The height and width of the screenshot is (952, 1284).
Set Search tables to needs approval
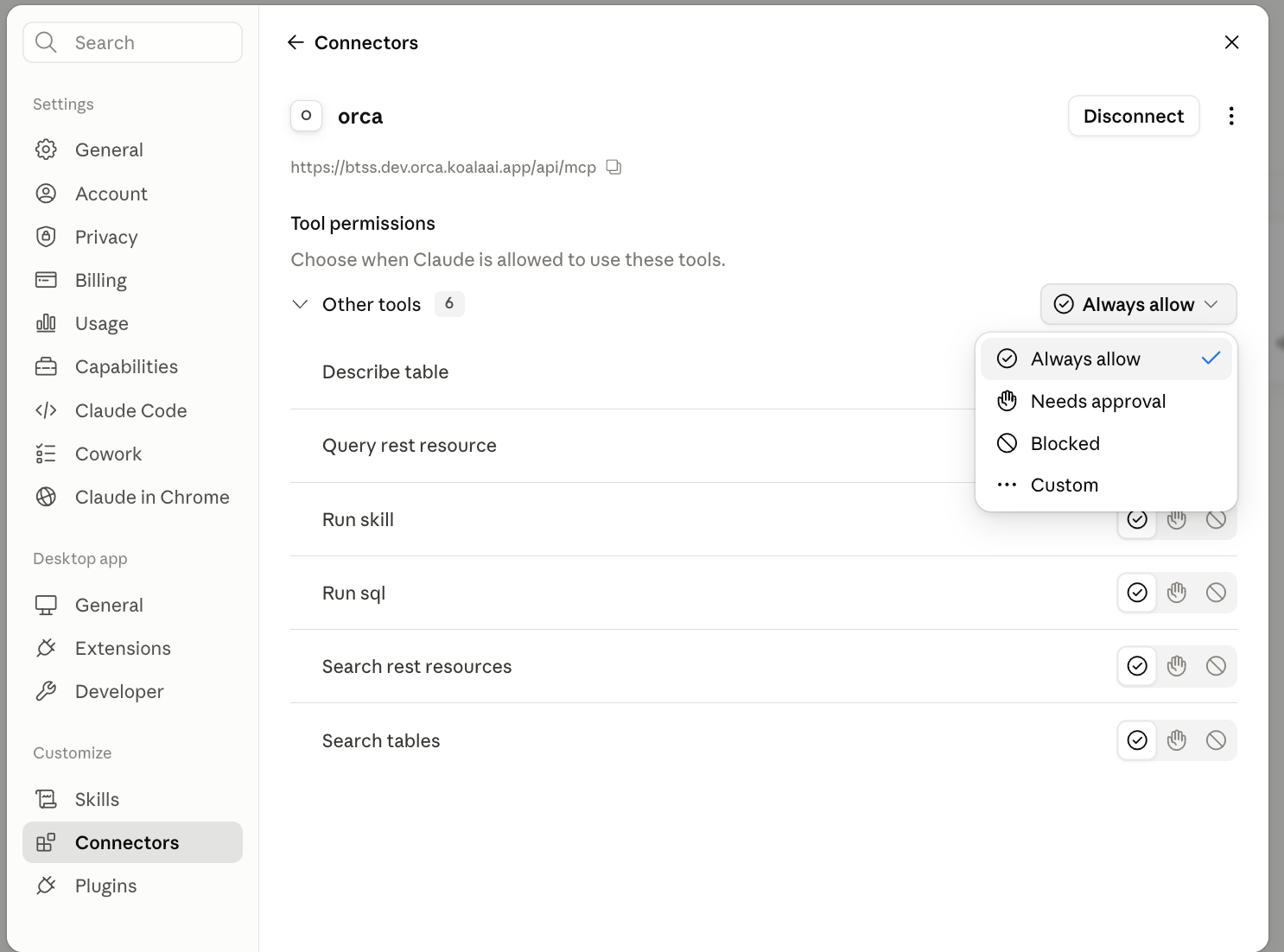(1177, 740)
